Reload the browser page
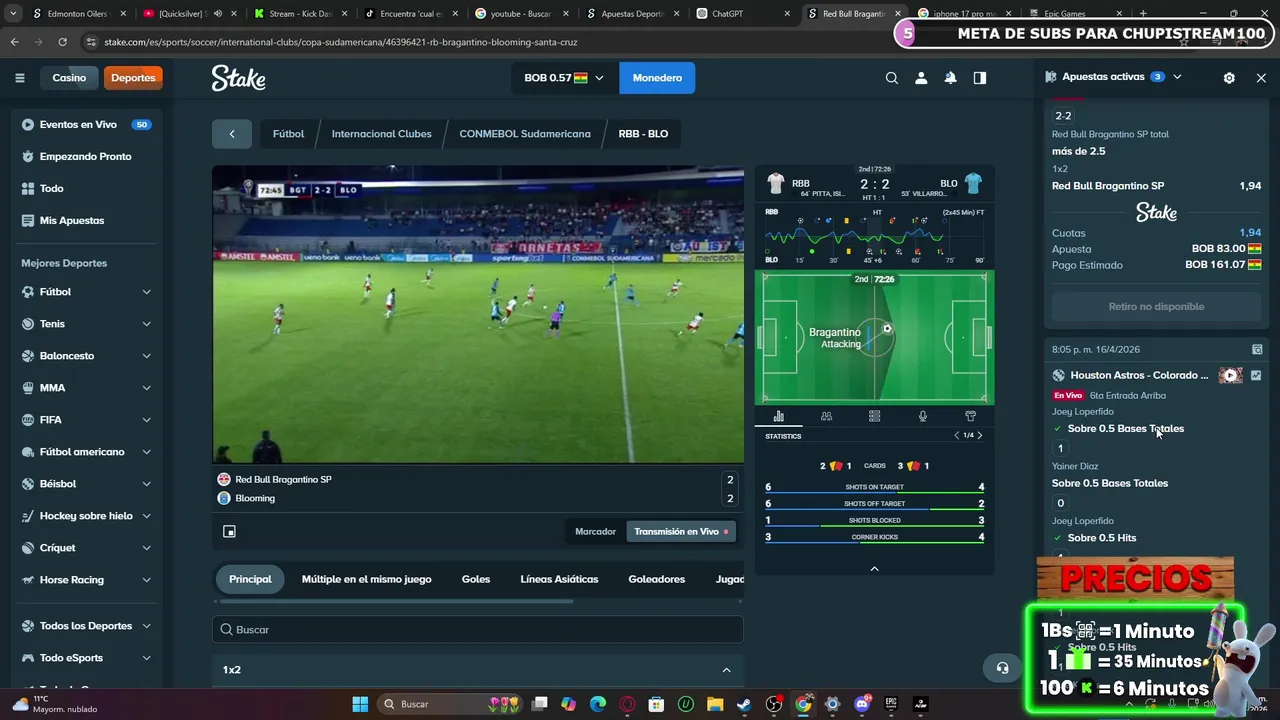1280x720 pixels. pyautogui.click(x=62, y=42)
